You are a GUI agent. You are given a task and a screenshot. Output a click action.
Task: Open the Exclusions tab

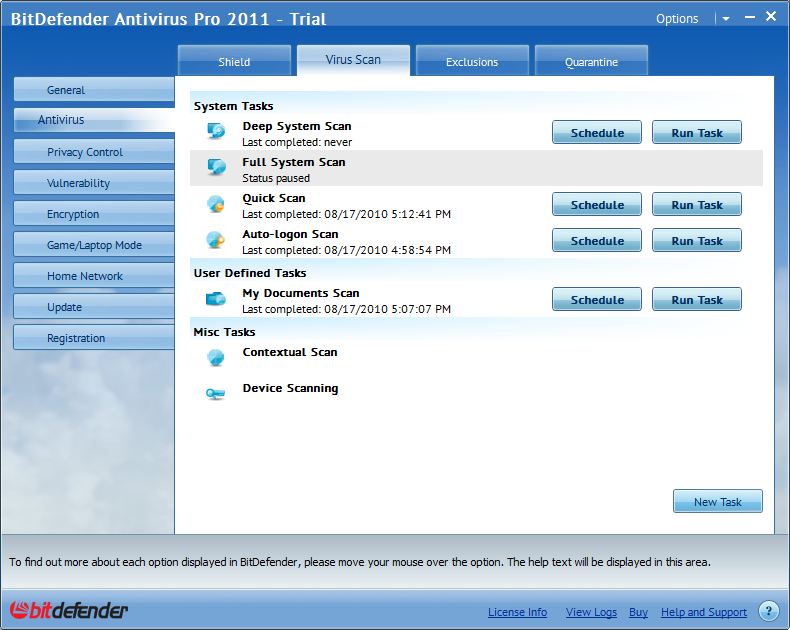click(x=472, y=61)
